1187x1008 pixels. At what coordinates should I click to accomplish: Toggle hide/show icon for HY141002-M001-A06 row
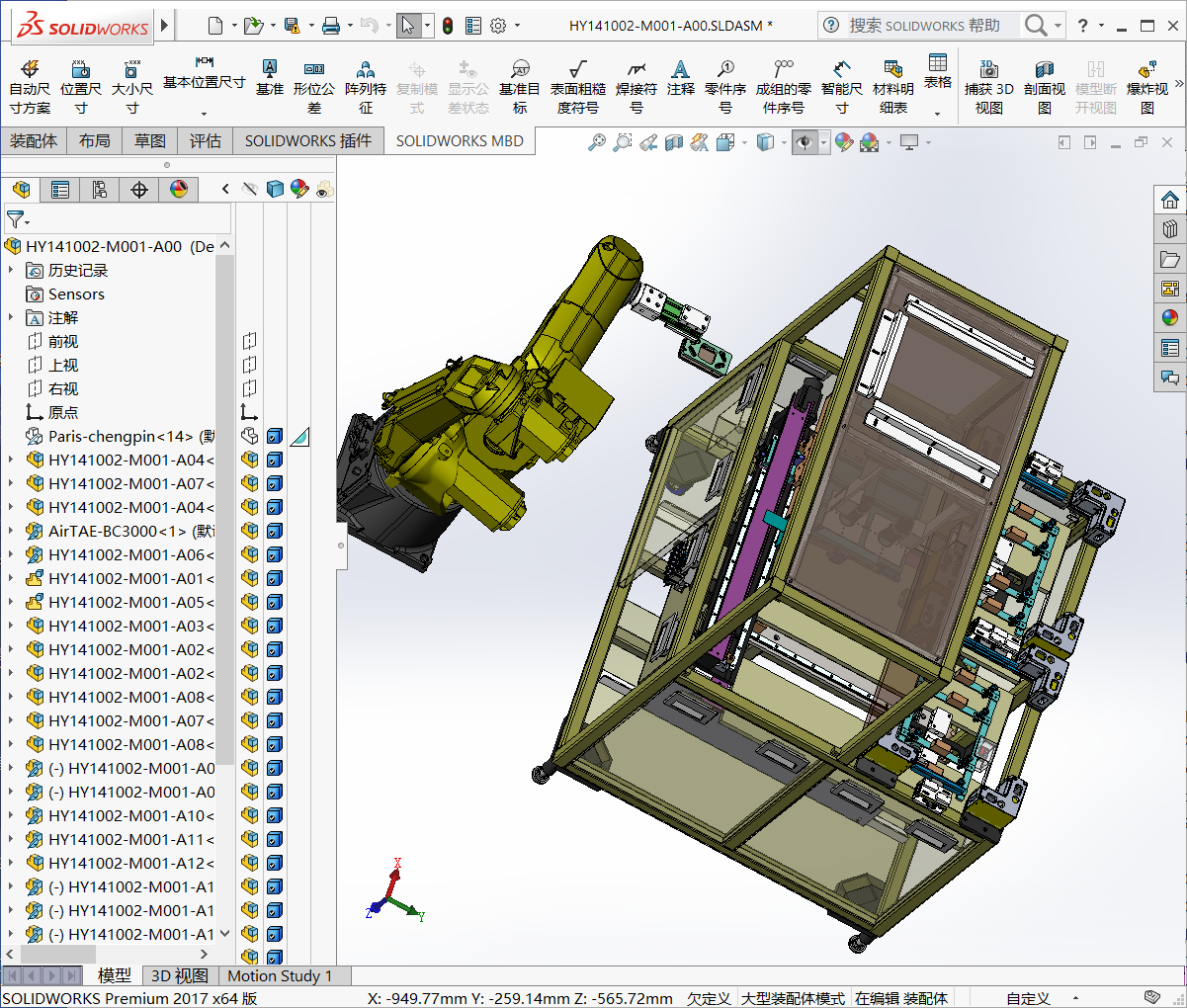250,554
